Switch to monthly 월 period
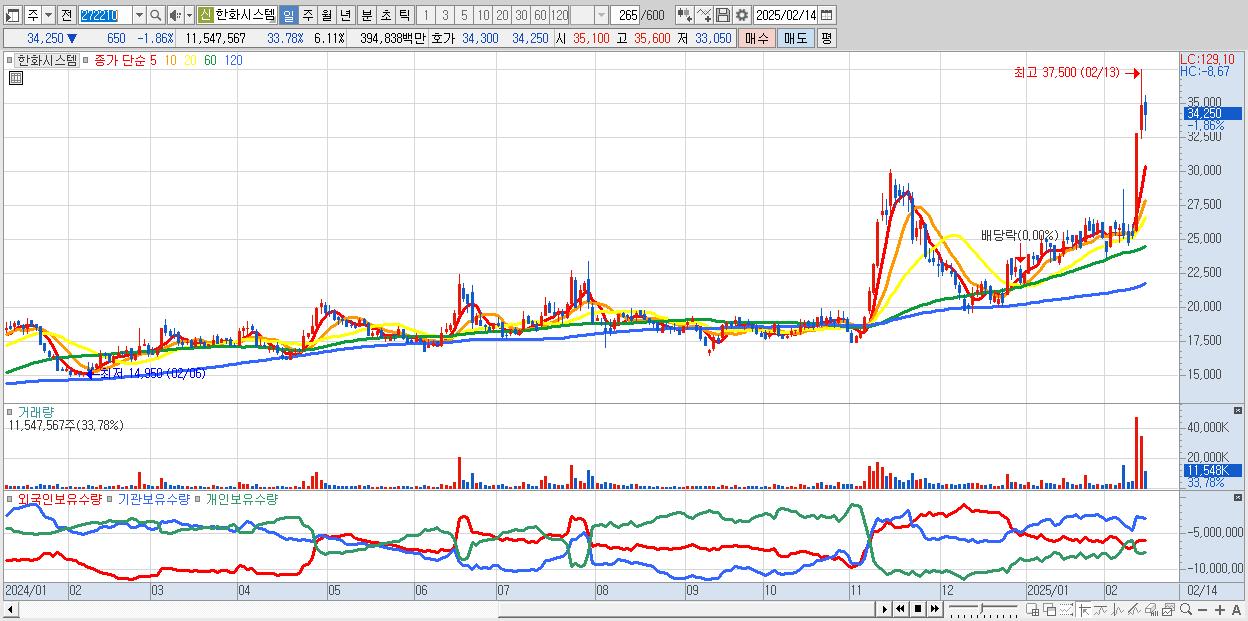This screenshot has width=1248, height=621. pyautogui.click(x=326, y=15)
